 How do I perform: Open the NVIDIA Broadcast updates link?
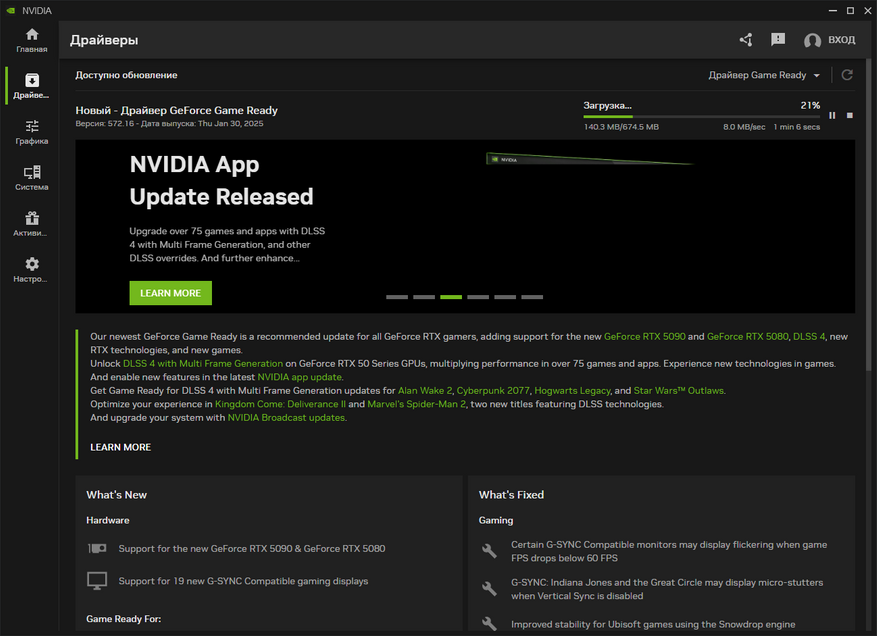click(286, 417)
